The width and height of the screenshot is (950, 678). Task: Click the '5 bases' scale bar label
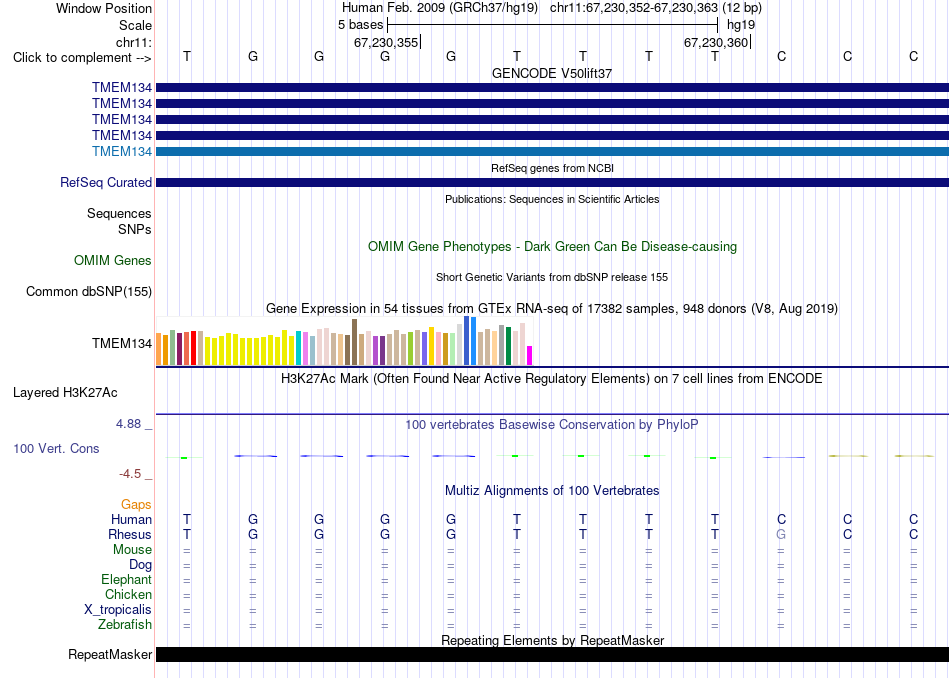[x=360, y=25]
